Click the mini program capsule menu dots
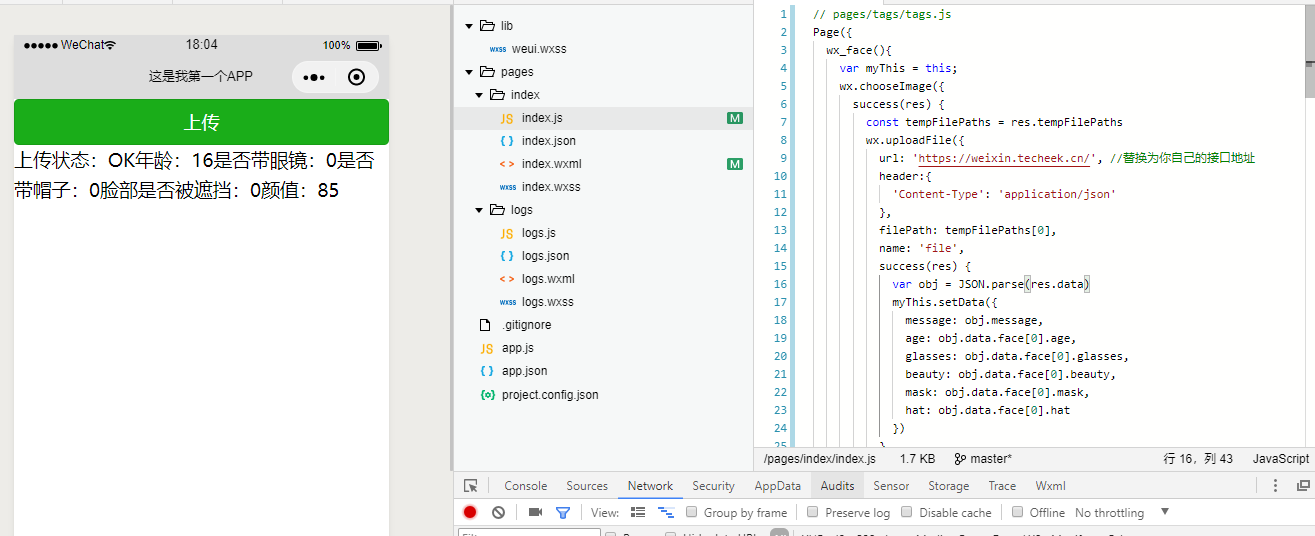 click(314, 77)
